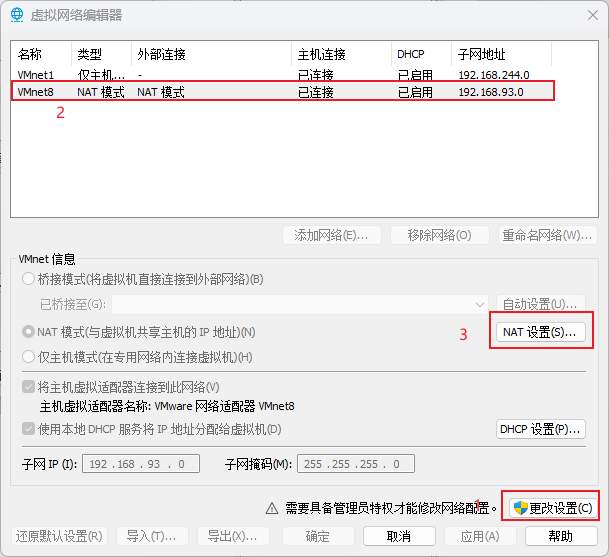Viewport: 609px width, 557px height.
Task: Click 还原默认设置(R) button
Action: click(x=59, y=536)
